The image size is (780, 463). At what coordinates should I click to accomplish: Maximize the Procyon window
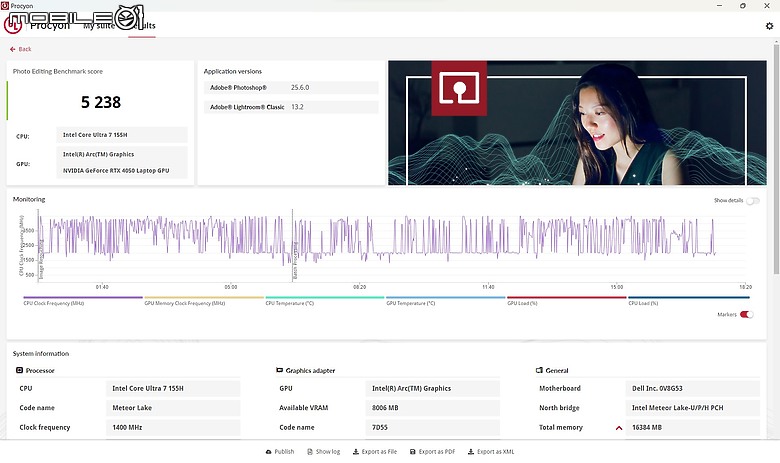pos(743,5)
